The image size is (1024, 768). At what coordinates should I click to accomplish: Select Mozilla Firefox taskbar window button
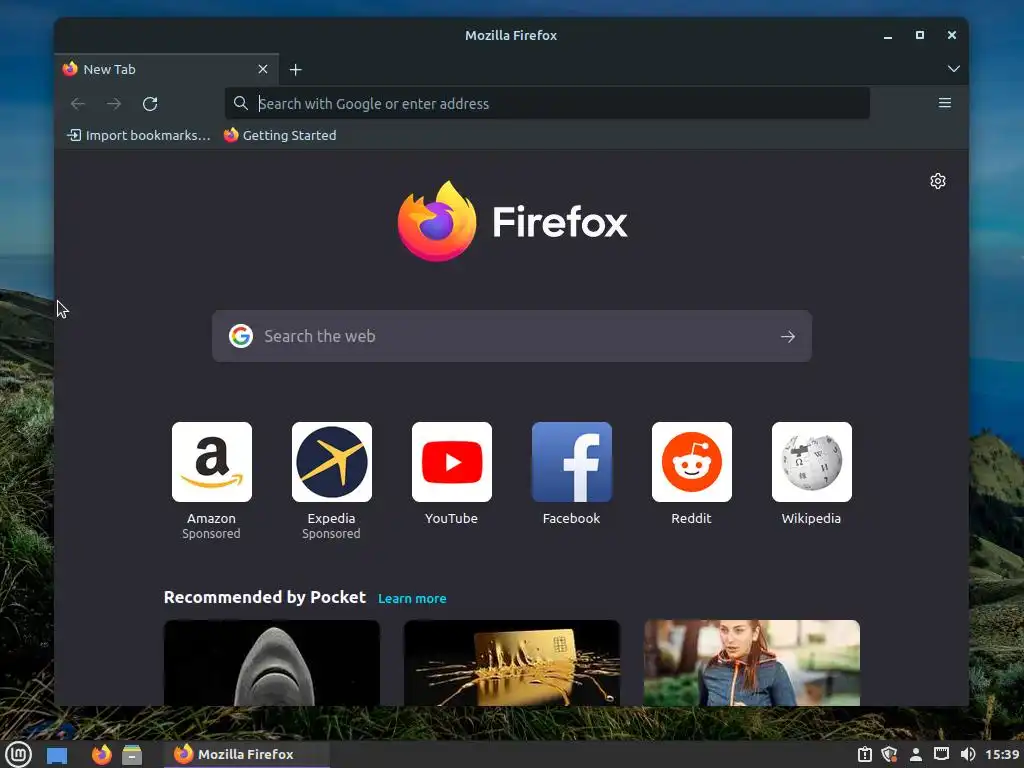pyautogui.click(x=246, y=754)
